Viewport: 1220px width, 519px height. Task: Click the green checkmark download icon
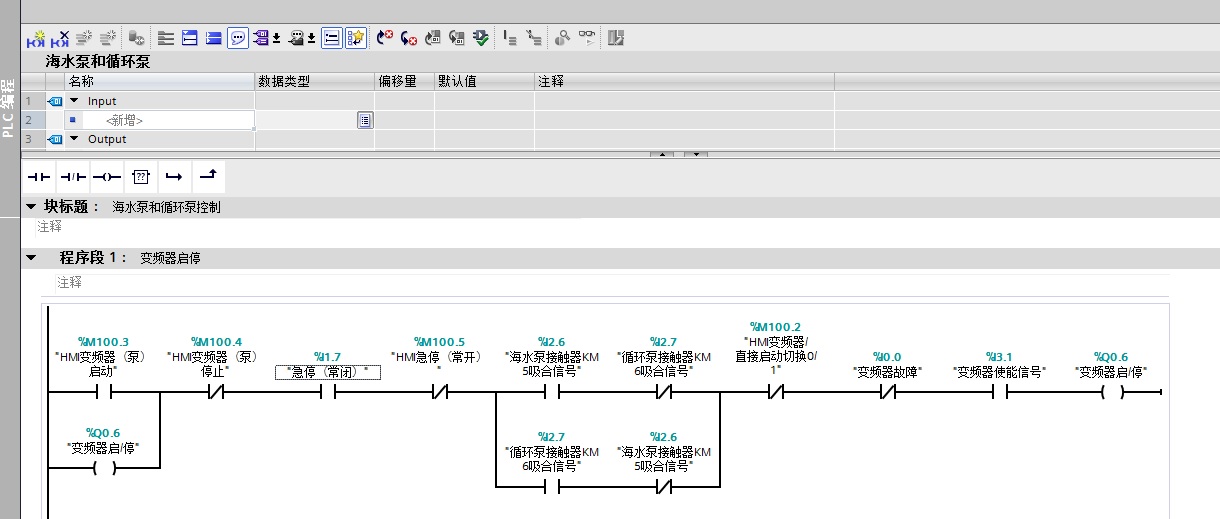pos(481,38)
